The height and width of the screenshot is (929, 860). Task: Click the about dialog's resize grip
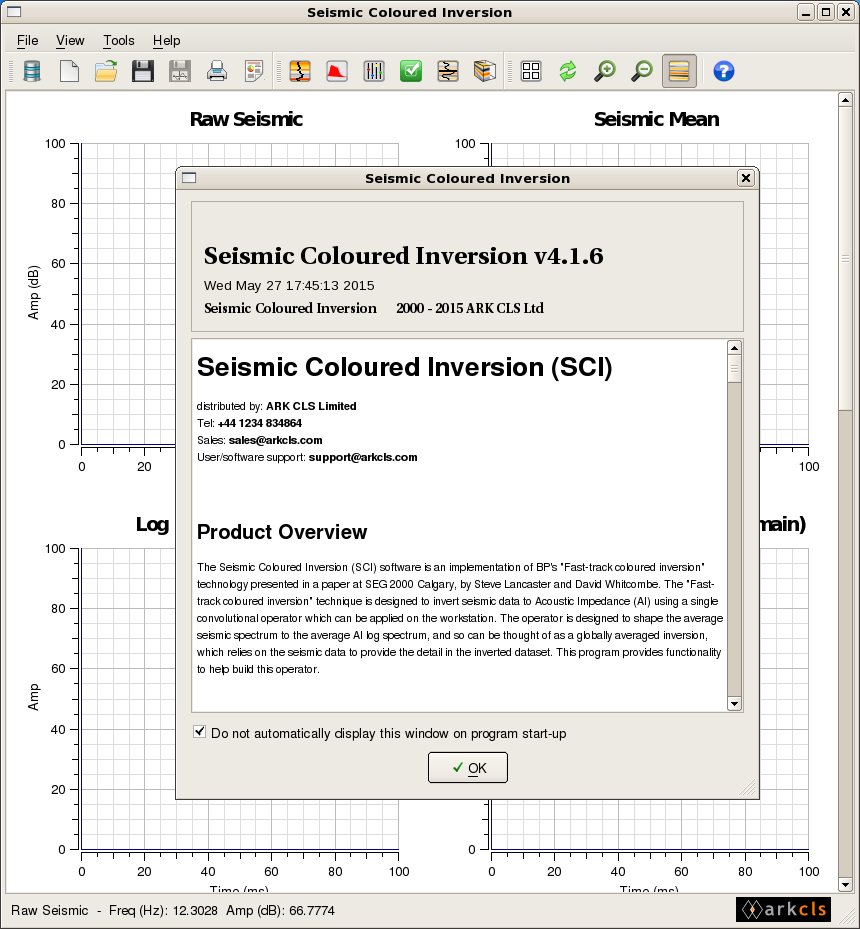click(747, 787)
